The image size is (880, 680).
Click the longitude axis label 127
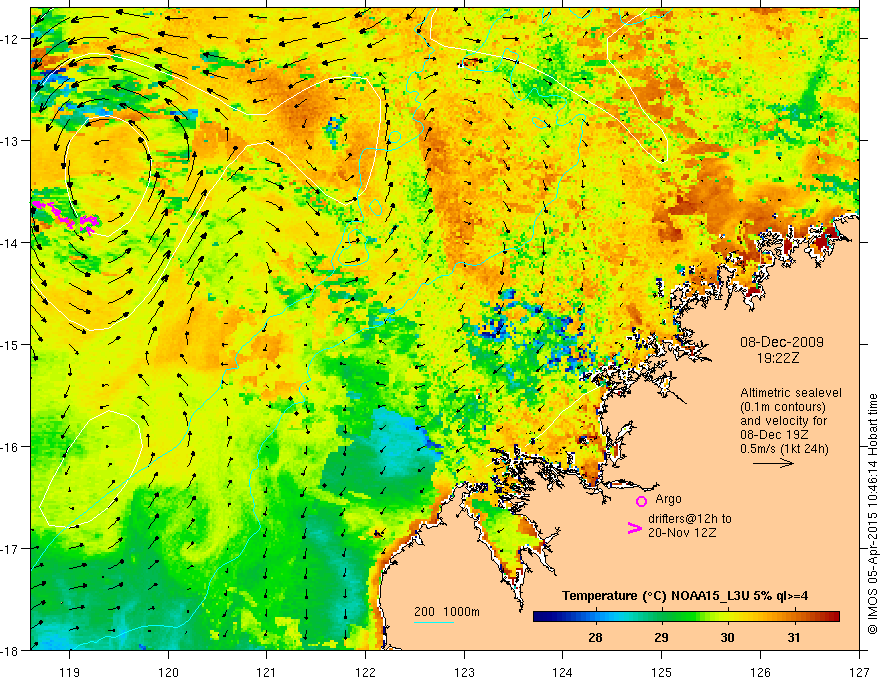pyautogui.click(x=859, y=672)
